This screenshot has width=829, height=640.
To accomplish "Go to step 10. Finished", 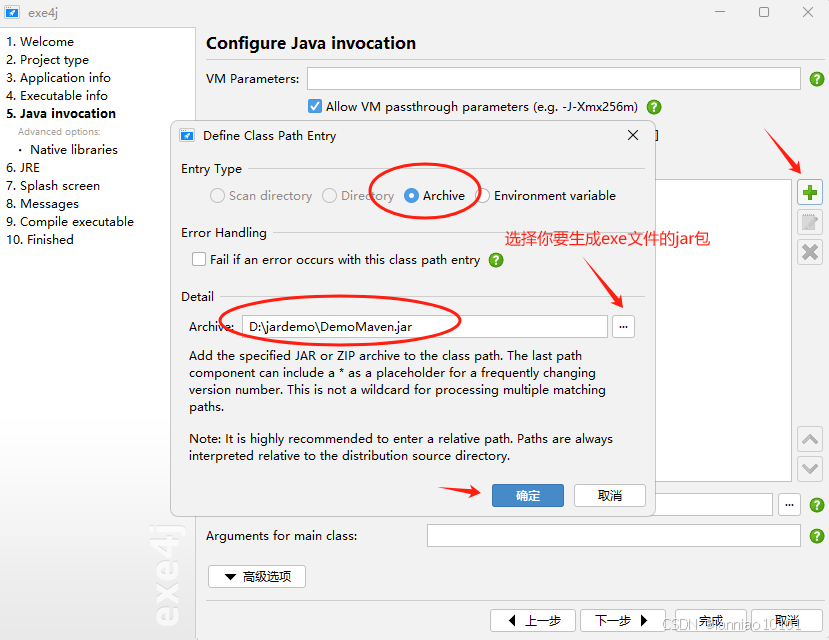I will click(x=40, y=239).
